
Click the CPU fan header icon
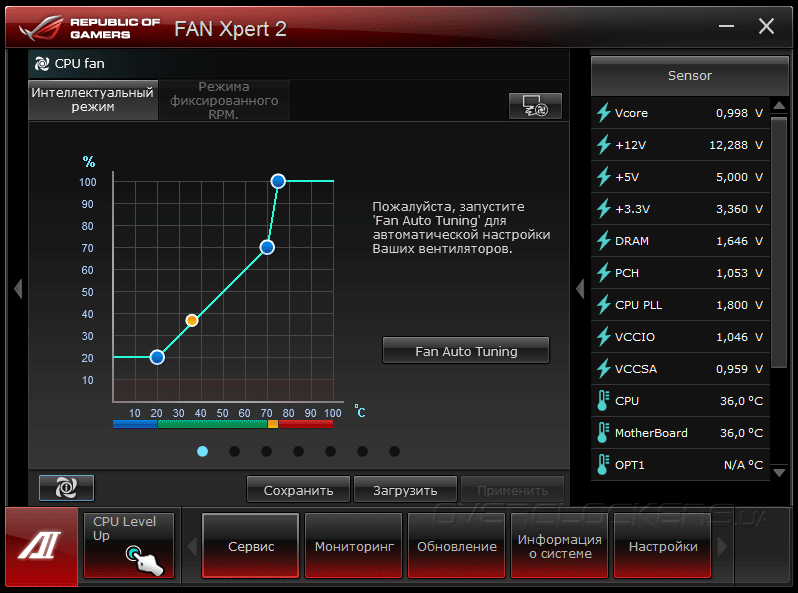(x=42, y=64)
